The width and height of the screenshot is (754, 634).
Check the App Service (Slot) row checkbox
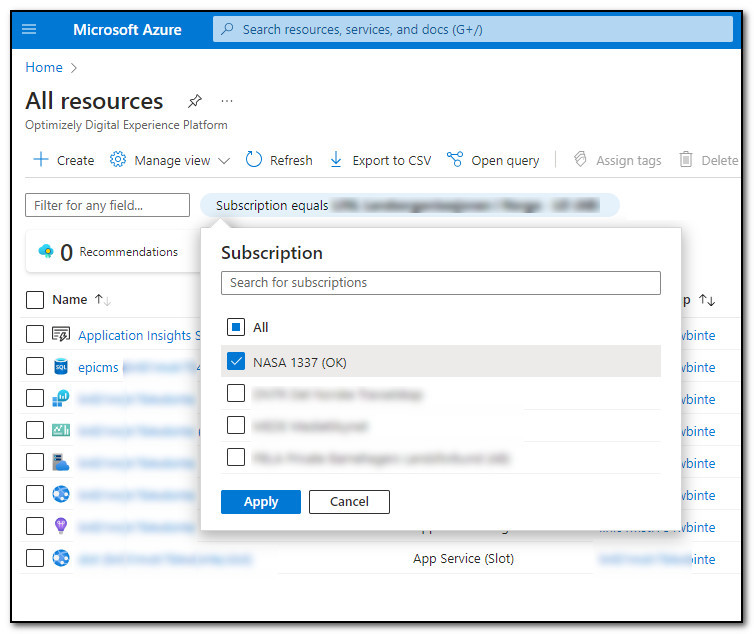(x=35, y=558)
